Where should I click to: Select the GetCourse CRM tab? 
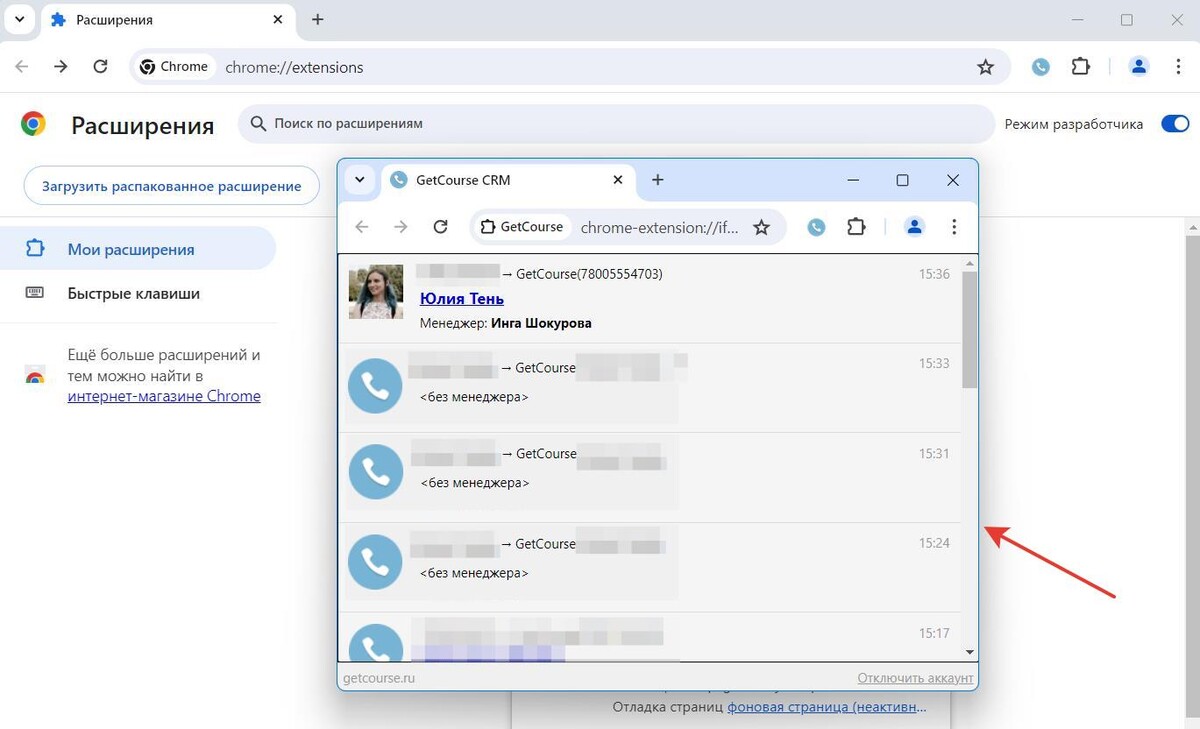click(x=508, y=180)
